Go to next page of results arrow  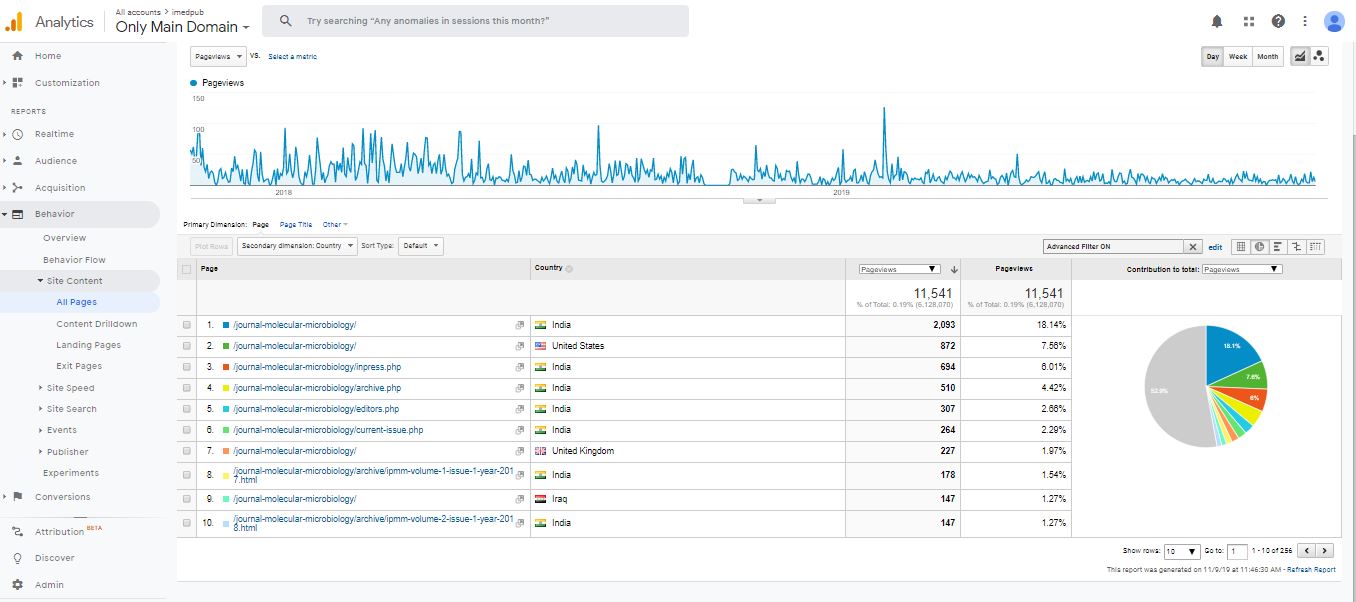[x=1325, y=551]
